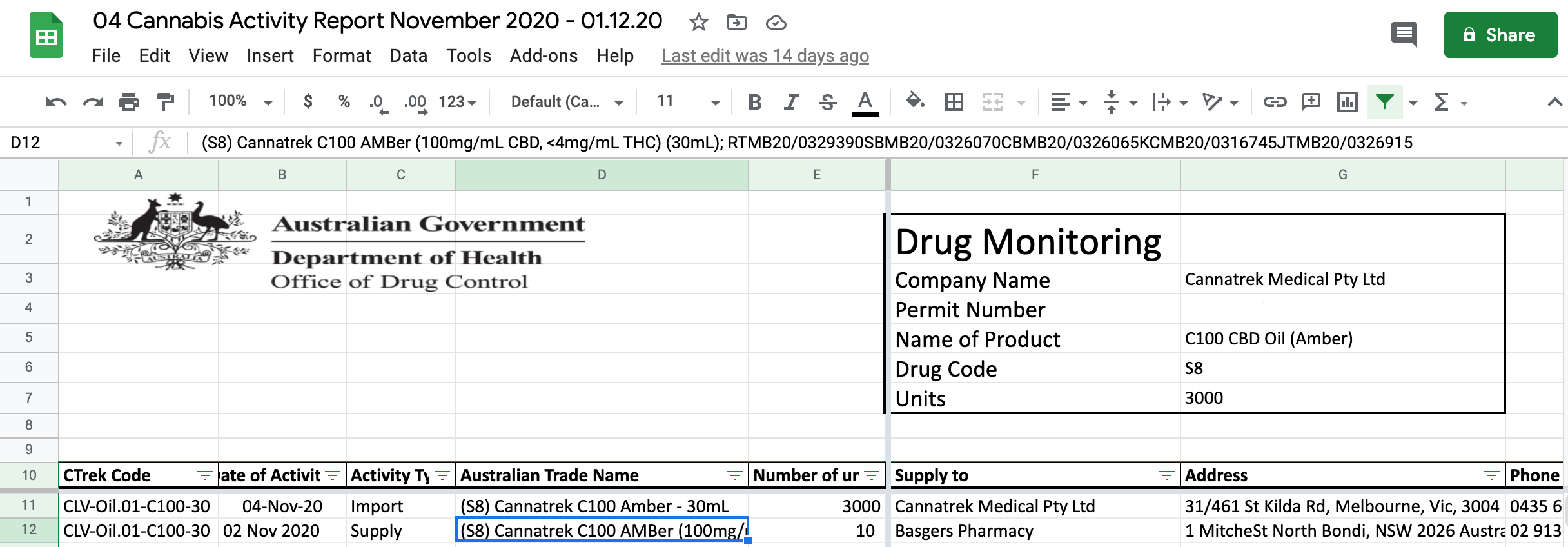The width and height of the screenshot is (1568, 547).
Task: Open the Default font dropdown
Action: tap(567, 102)
